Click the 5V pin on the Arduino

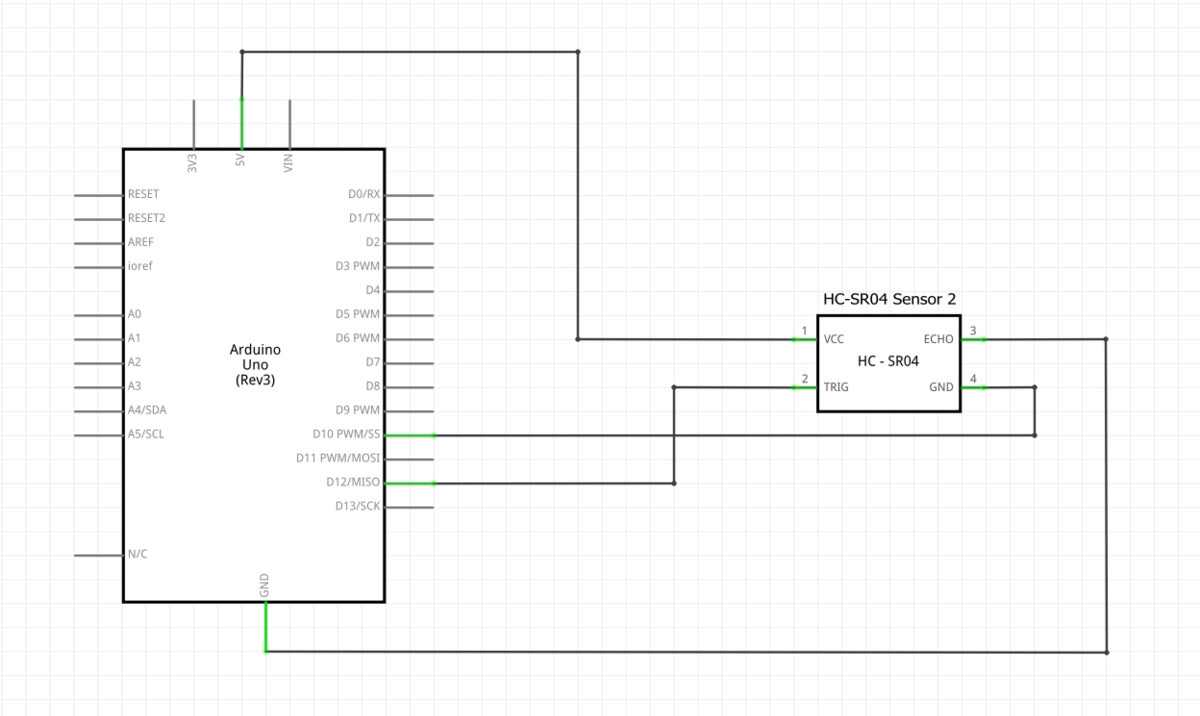tap(241, 124)
